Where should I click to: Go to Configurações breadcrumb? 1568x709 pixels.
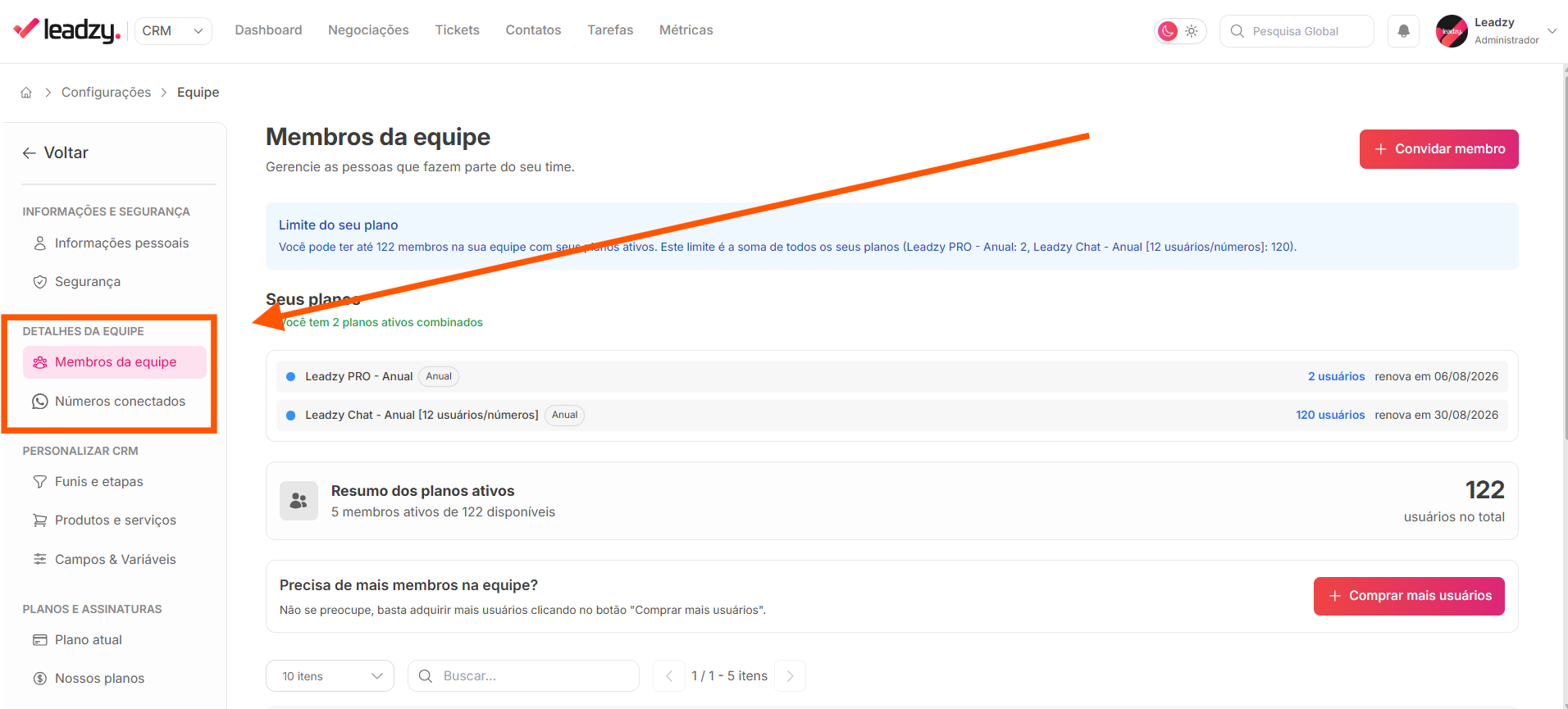[x=106, y=93]
